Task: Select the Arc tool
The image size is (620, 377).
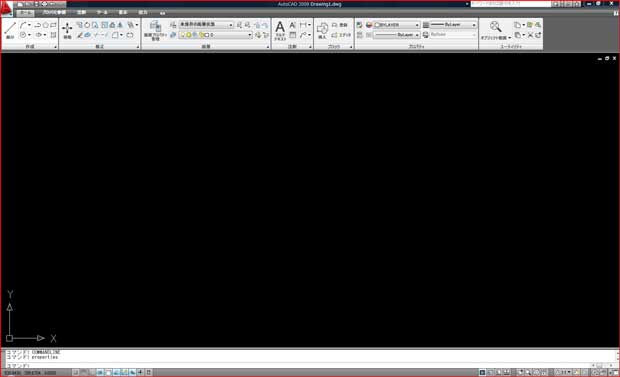Action: pos(23,25)
